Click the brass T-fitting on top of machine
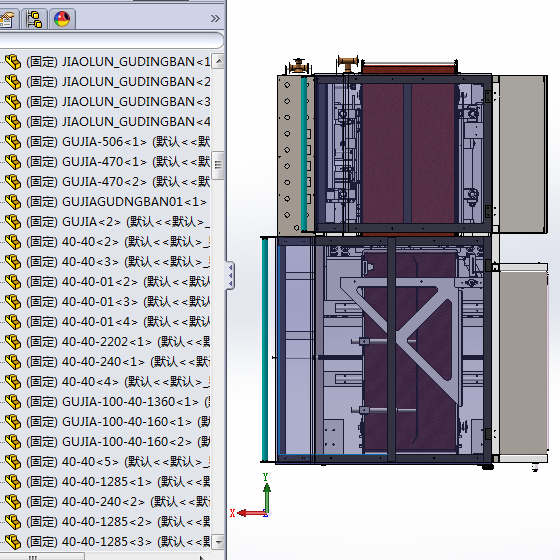 tap(348, 63)
